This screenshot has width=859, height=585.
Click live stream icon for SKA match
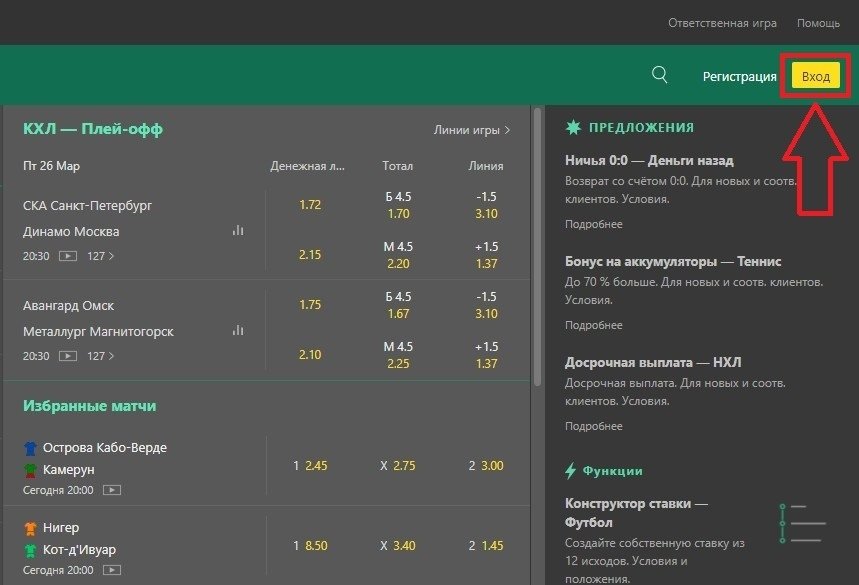click(68, 256)
